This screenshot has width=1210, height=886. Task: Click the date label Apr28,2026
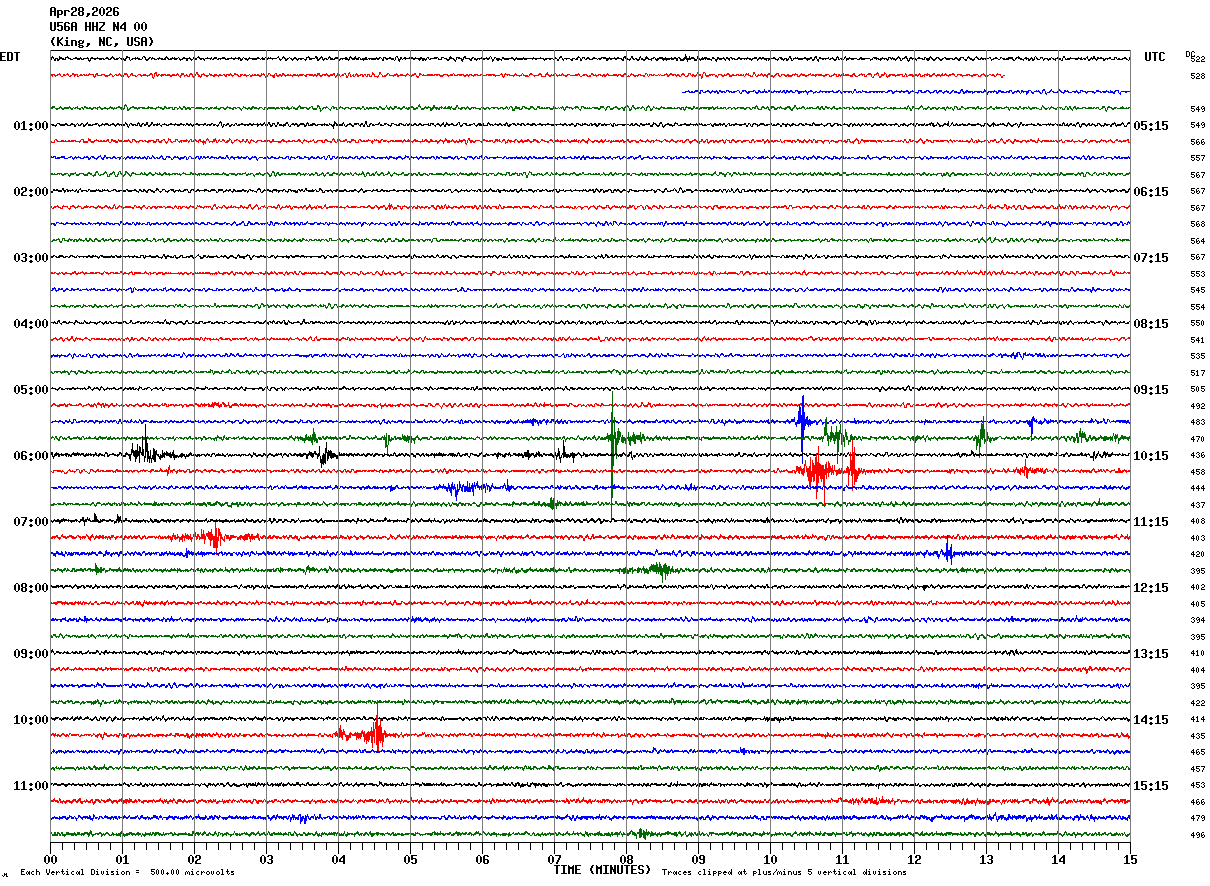click(x=84, y=12)
